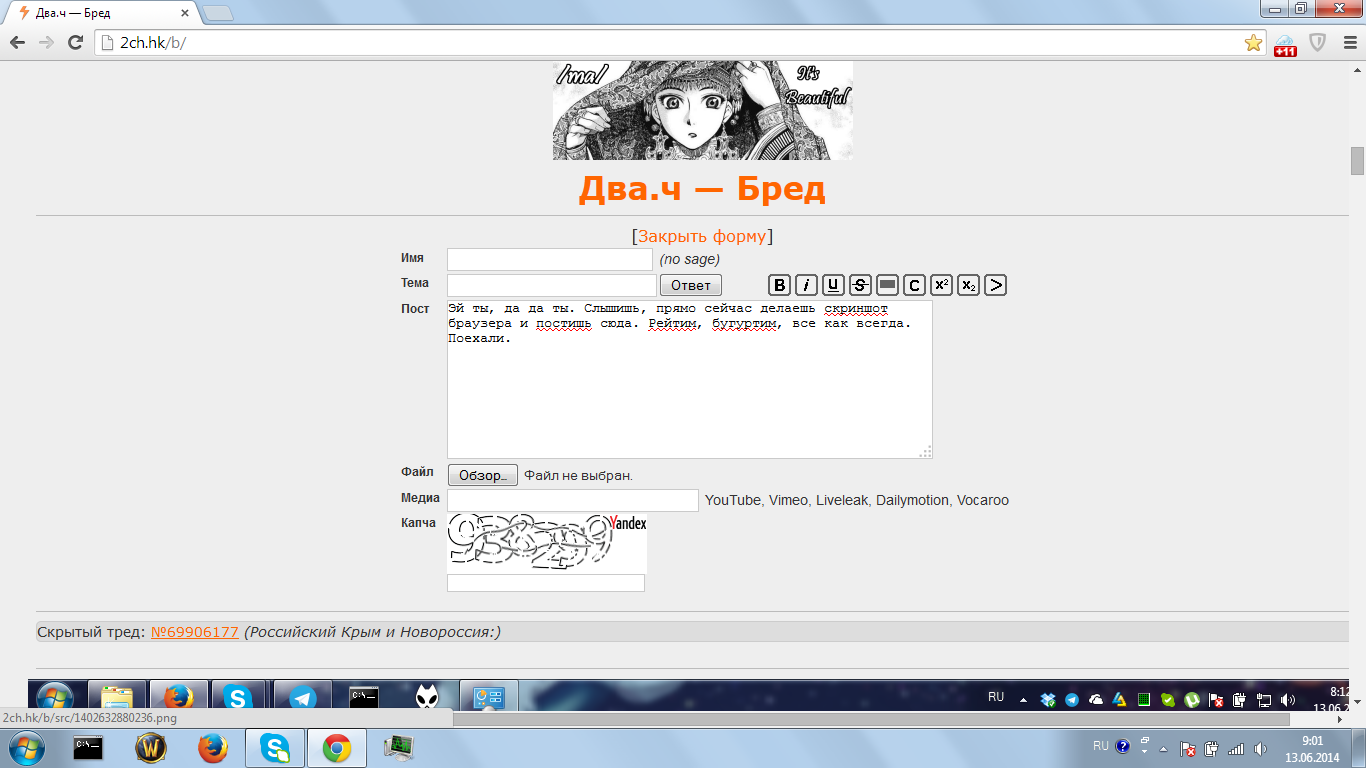The width and height of the screenshot is (1366, 768).
Task: Open hidden thread link №69906177
Action: (x=195, y=632)
